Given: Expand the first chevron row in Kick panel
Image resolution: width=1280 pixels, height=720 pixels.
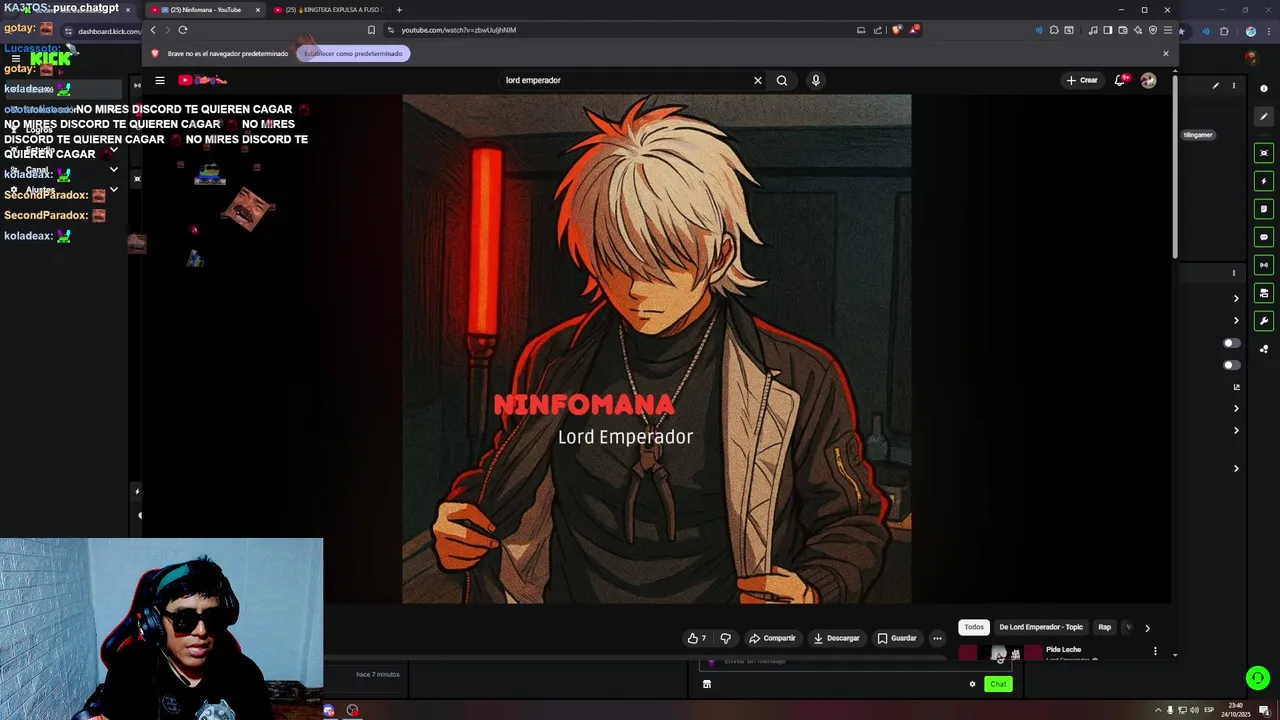Looking at the screenshot, I should click(x=1236, y=299).
